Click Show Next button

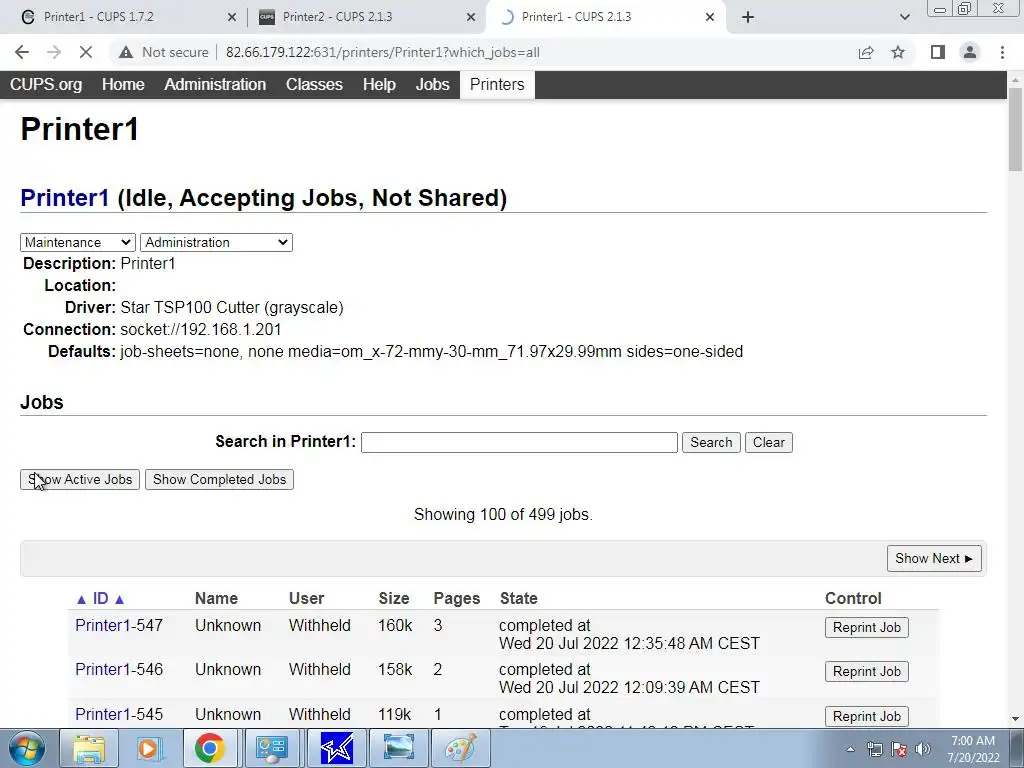934,558
